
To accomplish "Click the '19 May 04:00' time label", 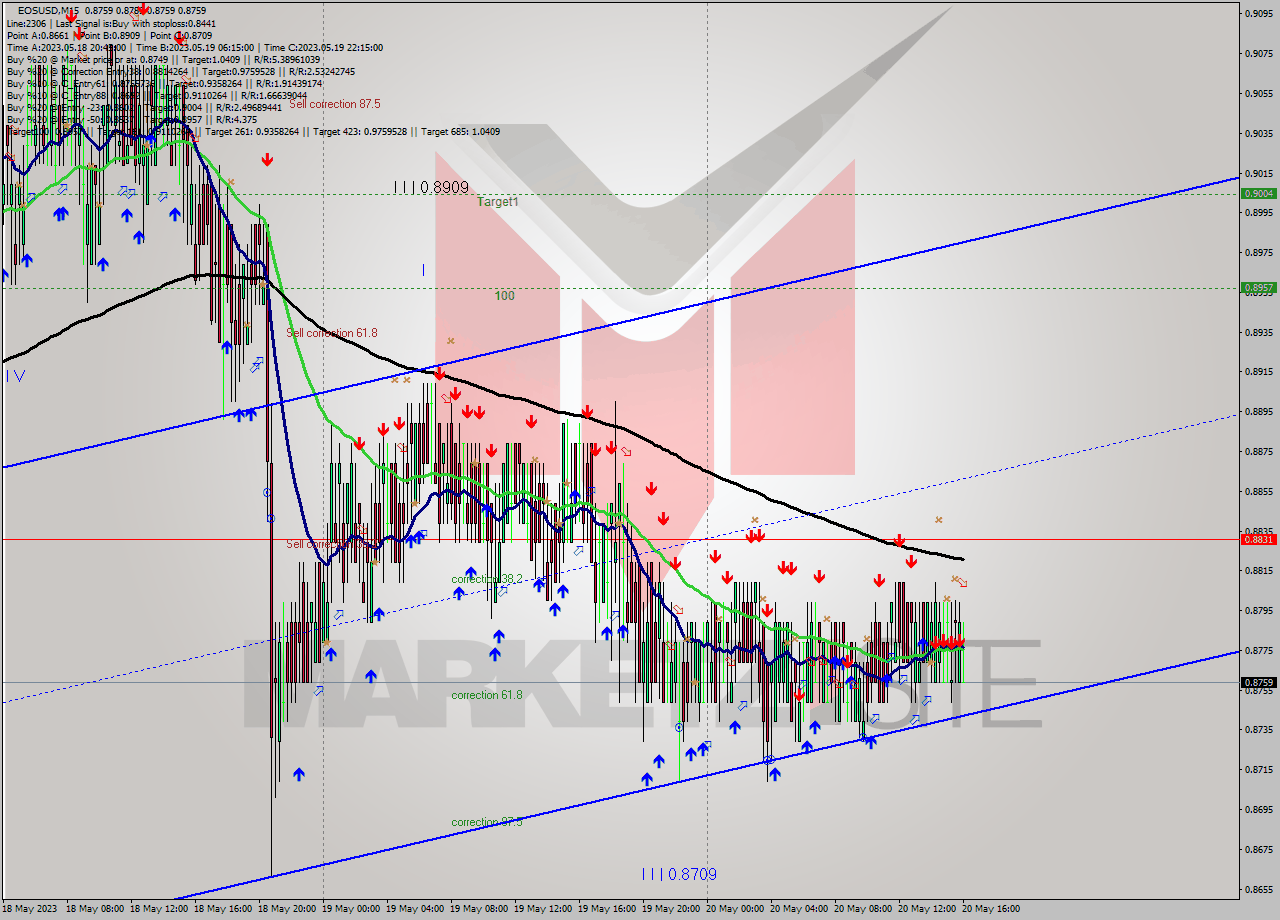I will (416, 909).
